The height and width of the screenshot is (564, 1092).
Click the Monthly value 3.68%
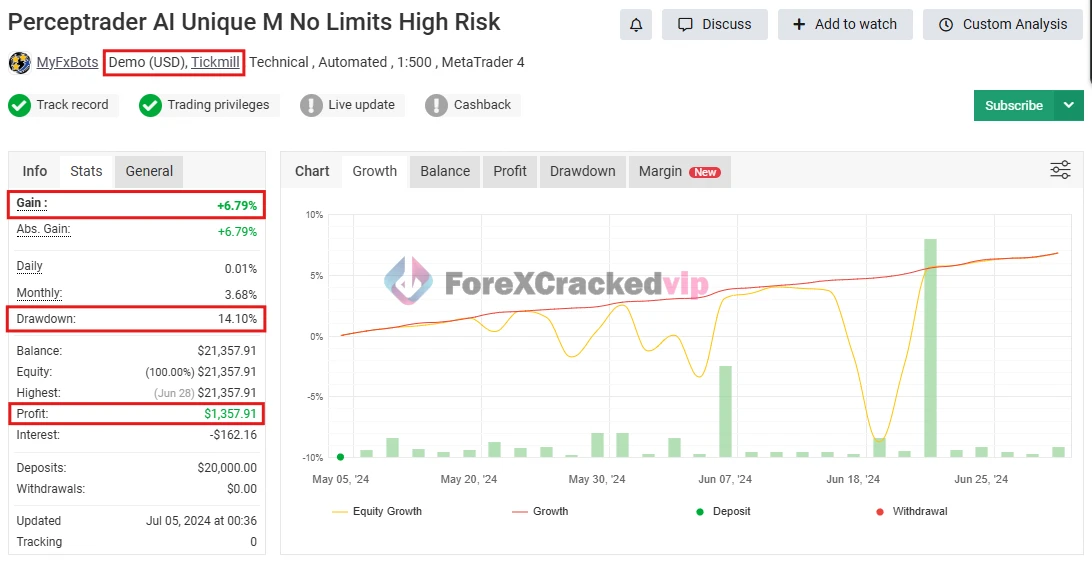pyautogui.click(x=241, y=295)
